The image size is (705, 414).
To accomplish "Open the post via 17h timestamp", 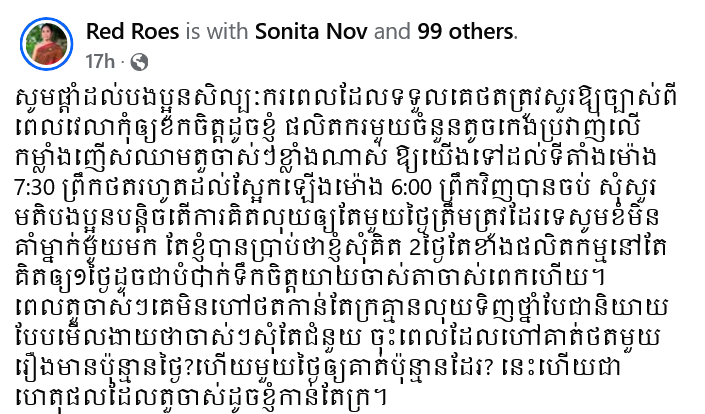I will (x=100, y=62).
